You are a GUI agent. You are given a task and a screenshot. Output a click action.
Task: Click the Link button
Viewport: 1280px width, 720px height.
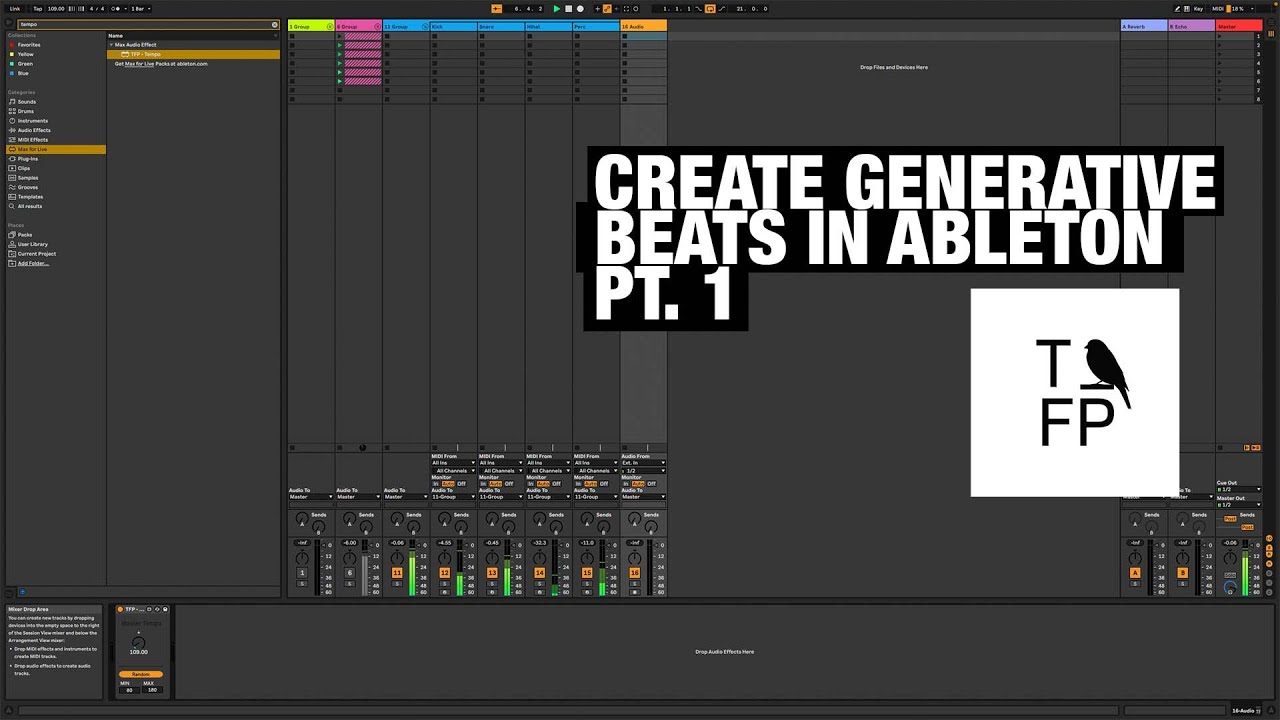pyautogui.click(x=15, y=8)
